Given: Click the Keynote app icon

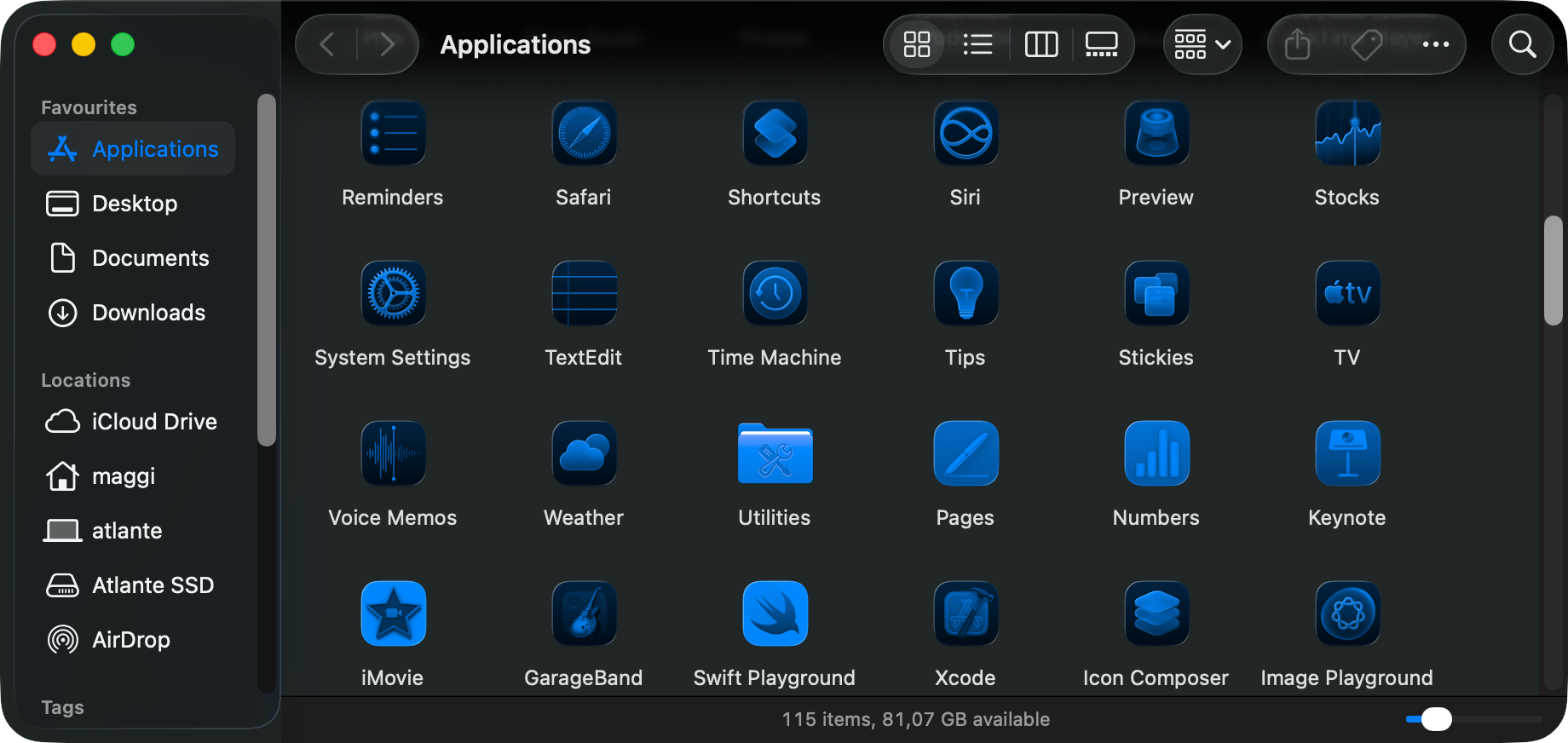Looking at the screenshot, I should pos(1347,453).
